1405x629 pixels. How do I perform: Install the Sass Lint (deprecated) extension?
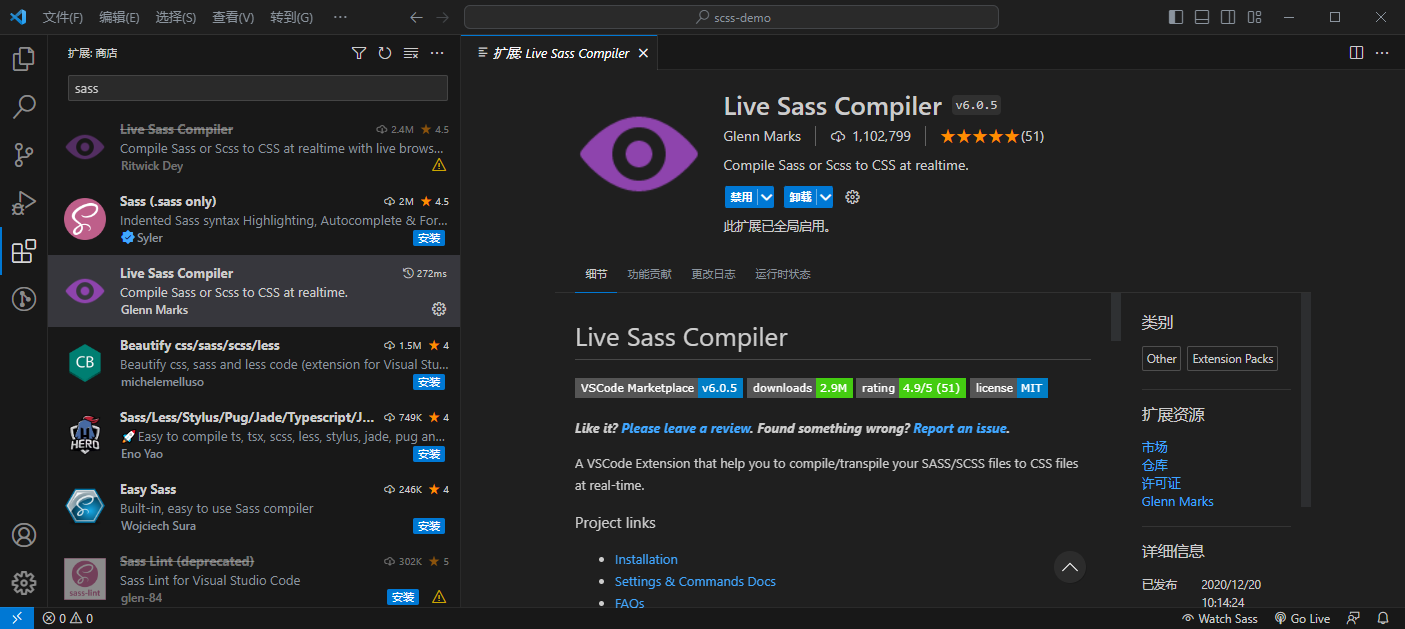[403, 597]
